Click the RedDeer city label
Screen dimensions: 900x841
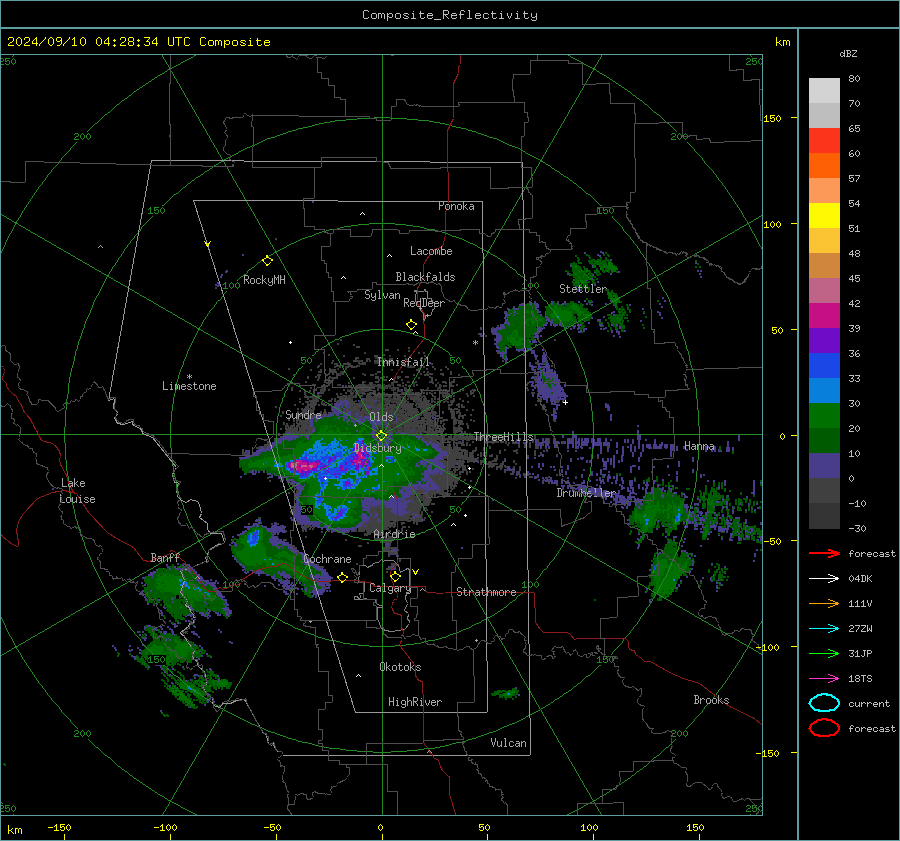pyautogui.click(x=424, y=303)
